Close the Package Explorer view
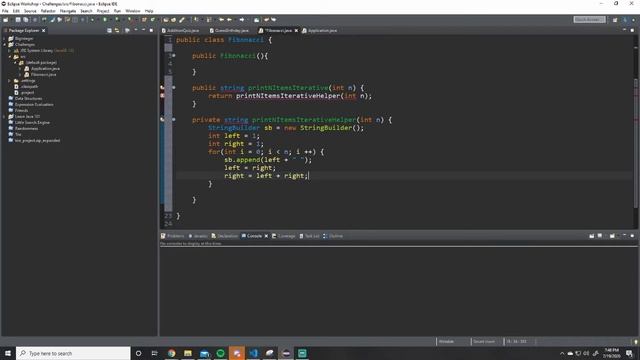The width and height of the screenshot is (640, 360). [x=43, y=31]
